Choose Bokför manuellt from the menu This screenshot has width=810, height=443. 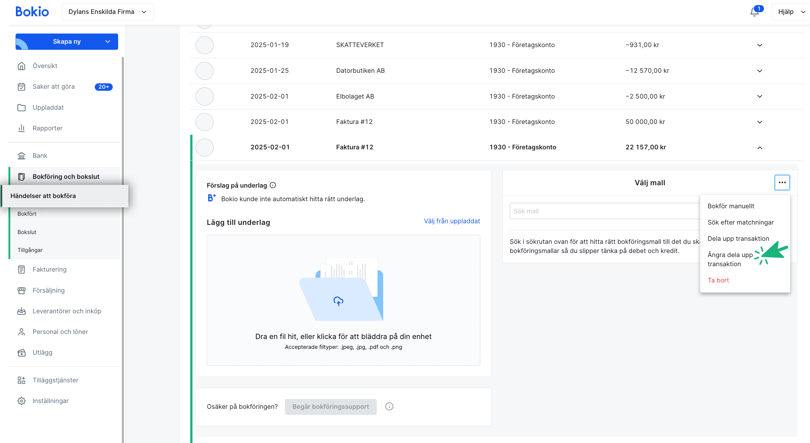pyautogui.click(x=731, y=206)
